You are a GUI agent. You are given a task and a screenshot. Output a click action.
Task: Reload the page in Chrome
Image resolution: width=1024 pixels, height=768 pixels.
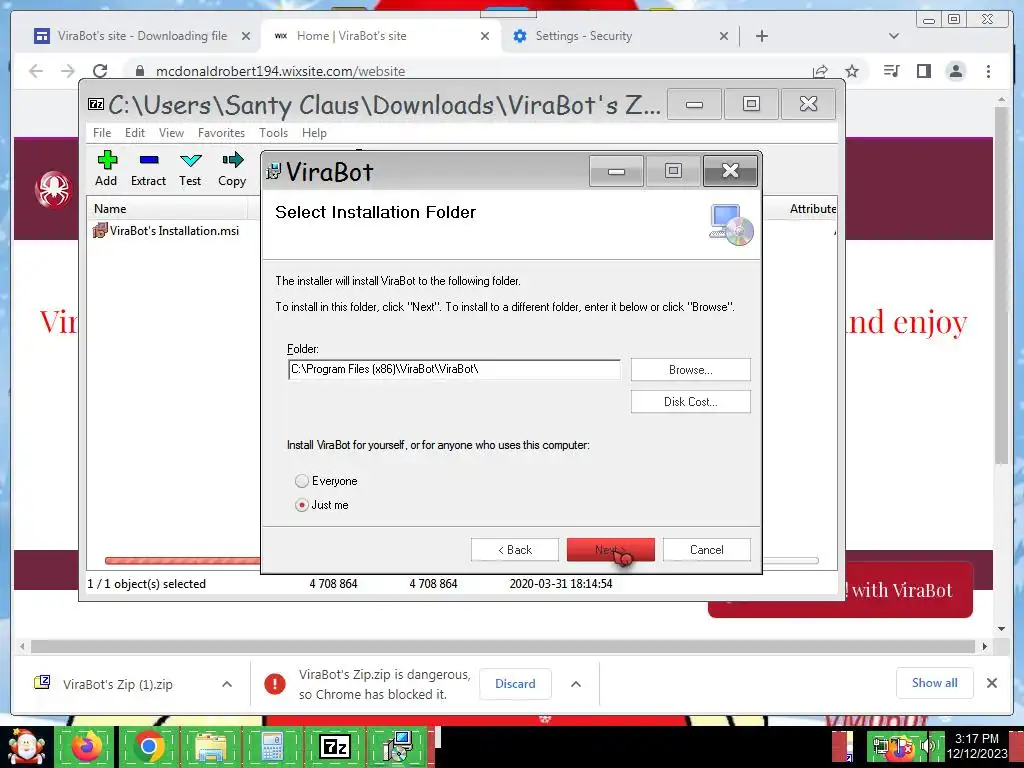click(x=100, y=71)
